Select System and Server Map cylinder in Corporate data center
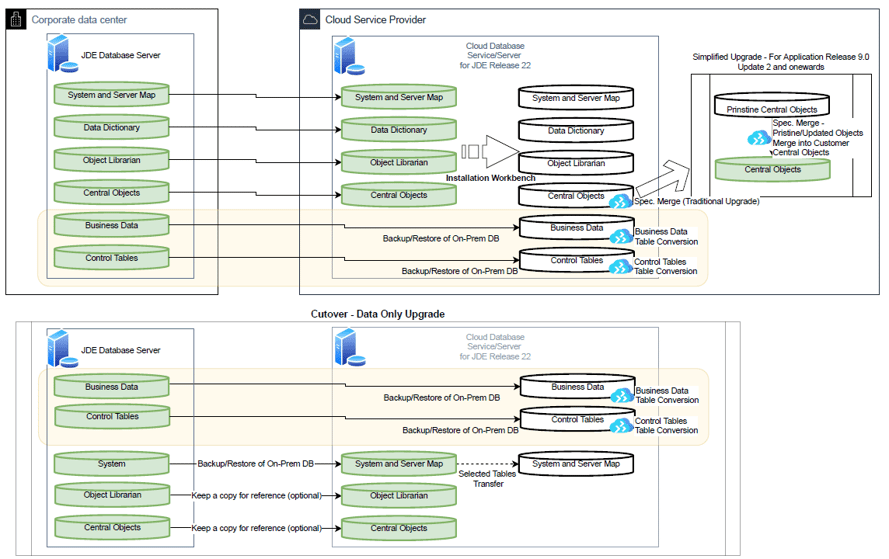 click(112, 95)
